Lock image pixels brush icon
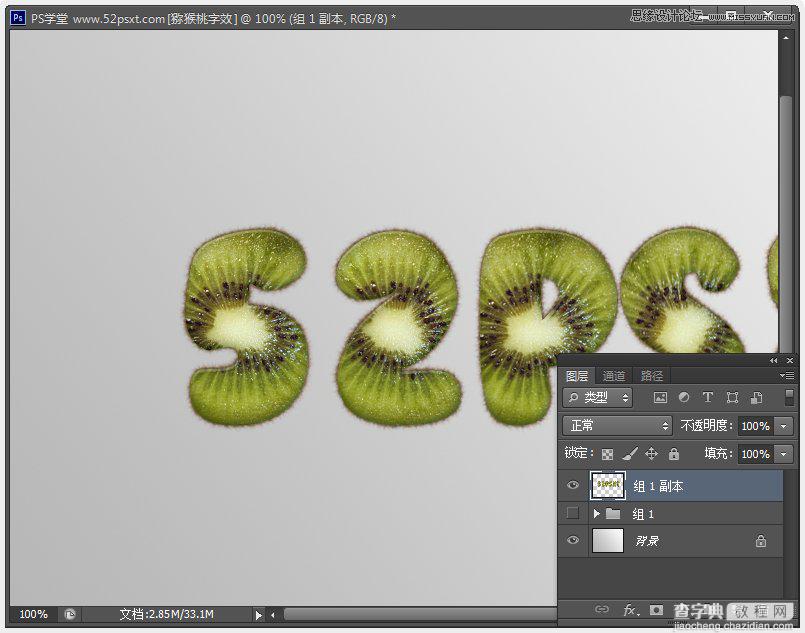This screenshot has width=805, height=633. (x=629, y=454)
